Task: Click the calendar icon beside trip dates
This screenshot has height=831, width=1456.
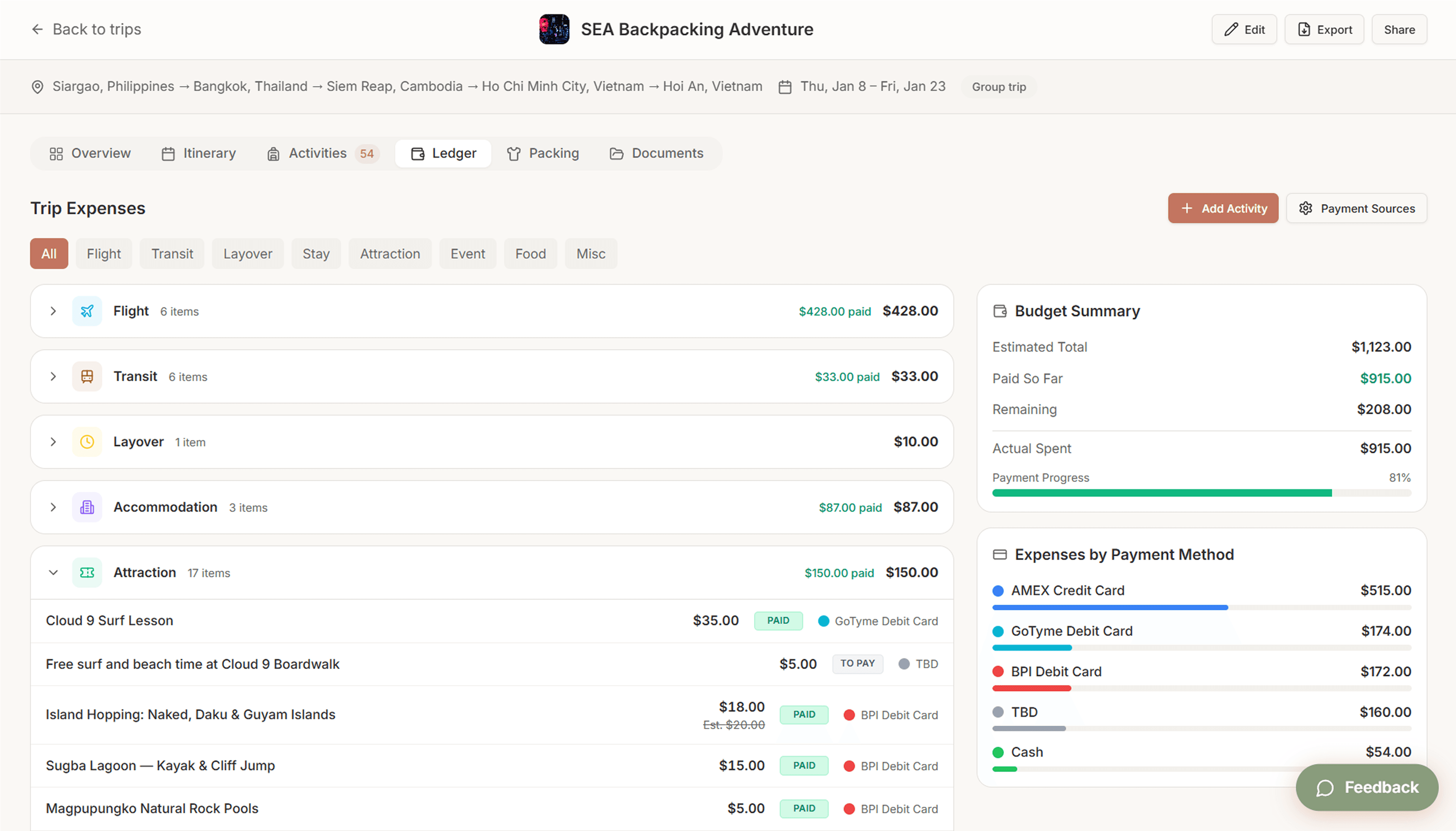Action: pyautogui.click(x=785, y=87)
